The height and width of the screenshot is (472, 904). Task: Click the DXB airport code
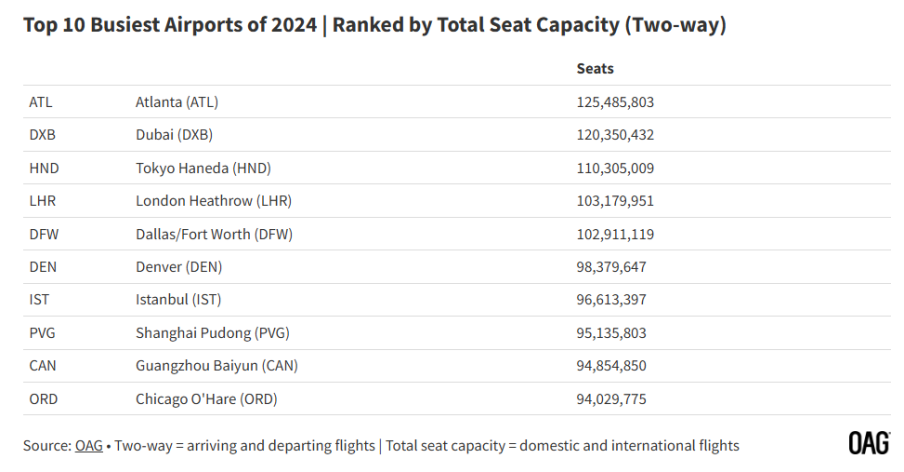[x=43, y=135]
